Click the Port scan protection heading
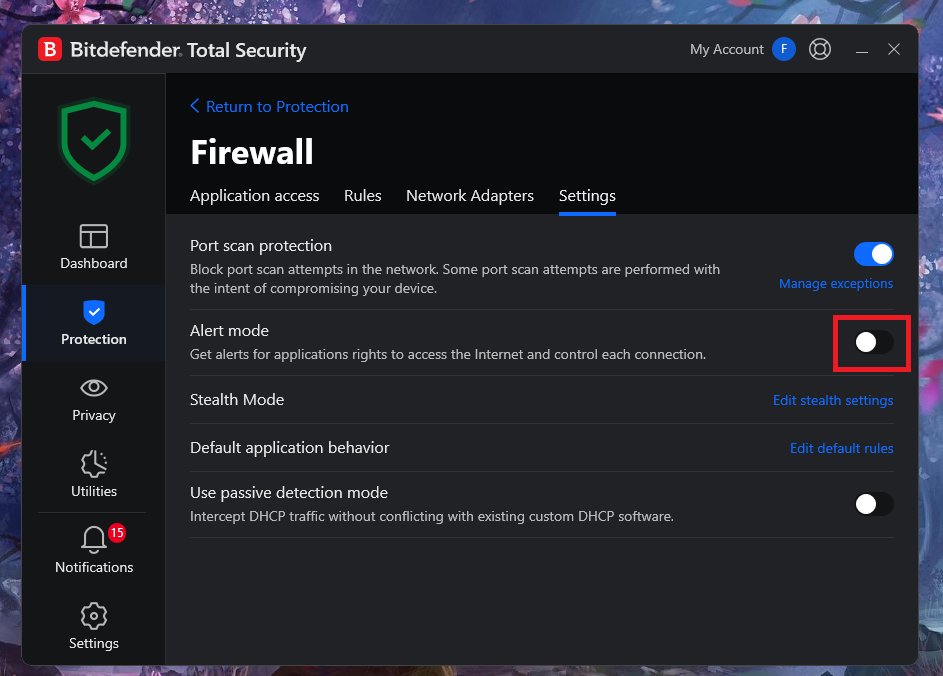943x676 pixels. [261, 245]
